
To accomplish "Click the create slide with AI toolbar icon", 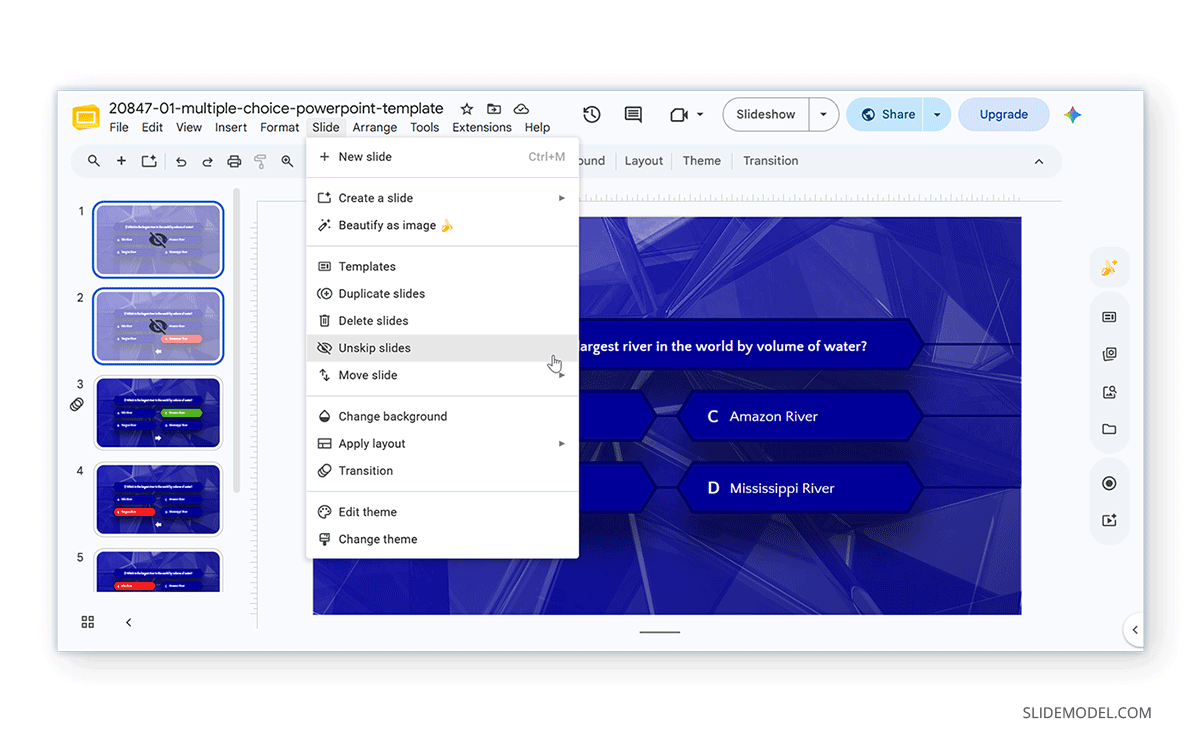I will point(149,161).
